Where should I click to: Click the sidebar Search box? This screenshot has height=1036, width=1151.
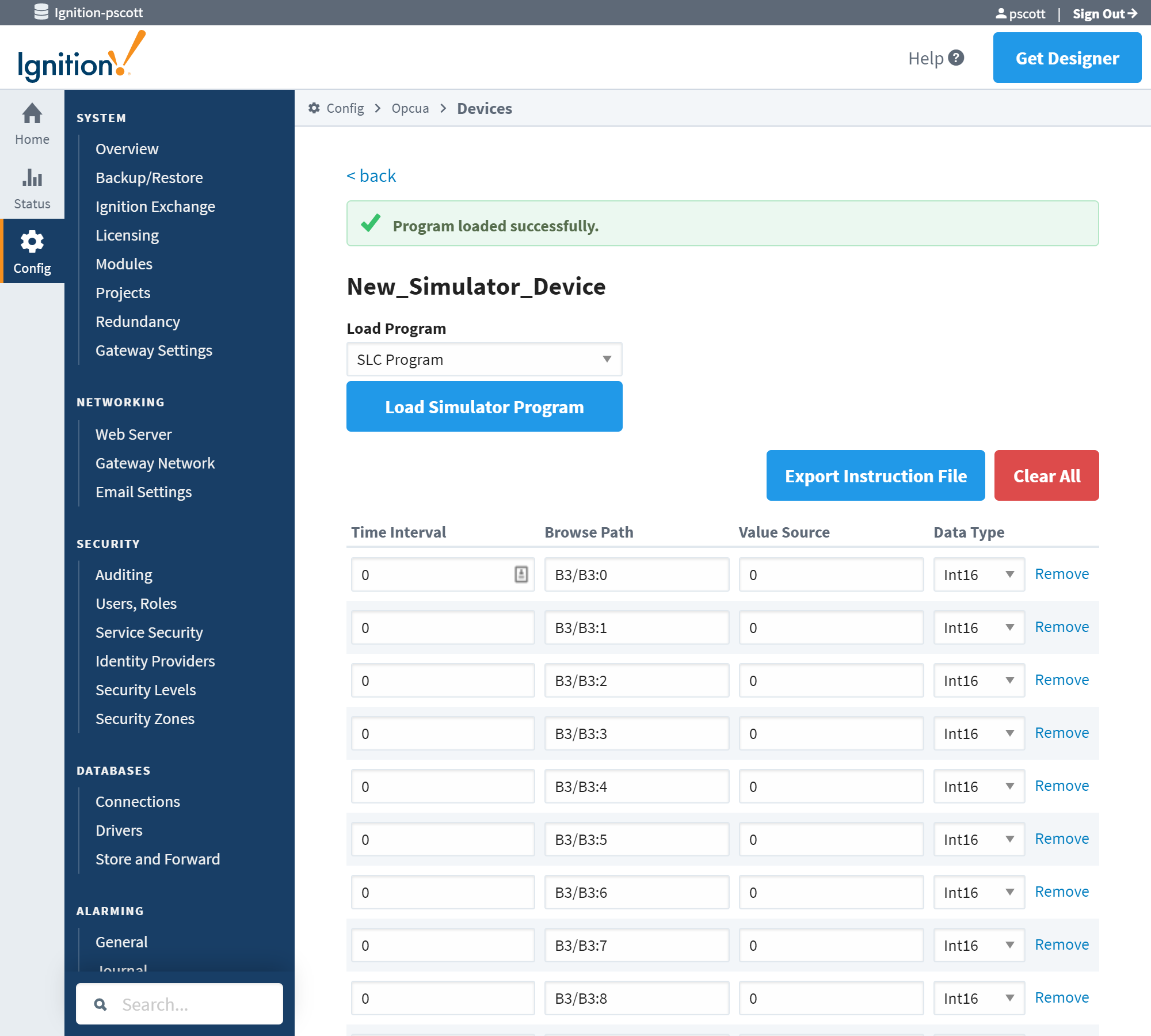[x=180, y=1004]
